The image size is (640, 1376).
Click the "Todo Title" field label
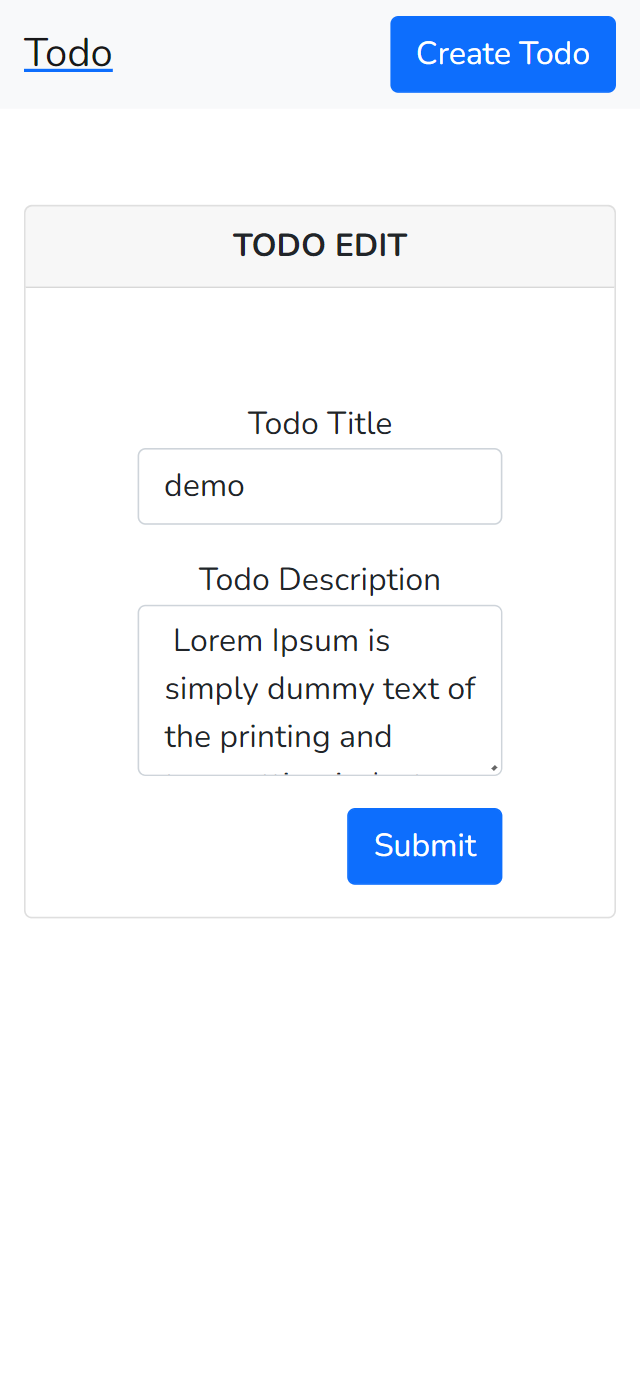tap(320, 423)
